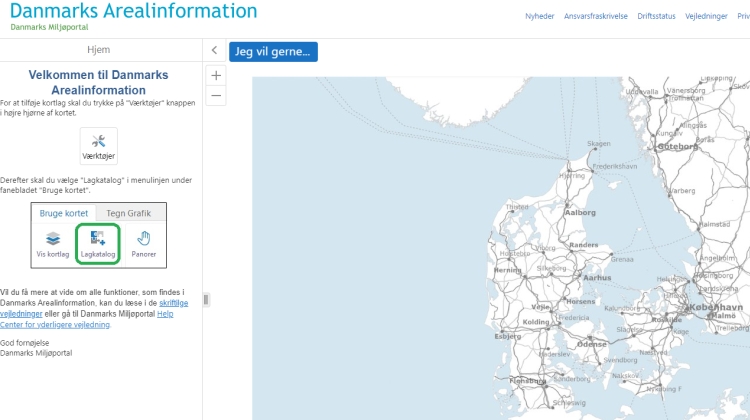Click the panel divider grip handle

tap(206, 300)
